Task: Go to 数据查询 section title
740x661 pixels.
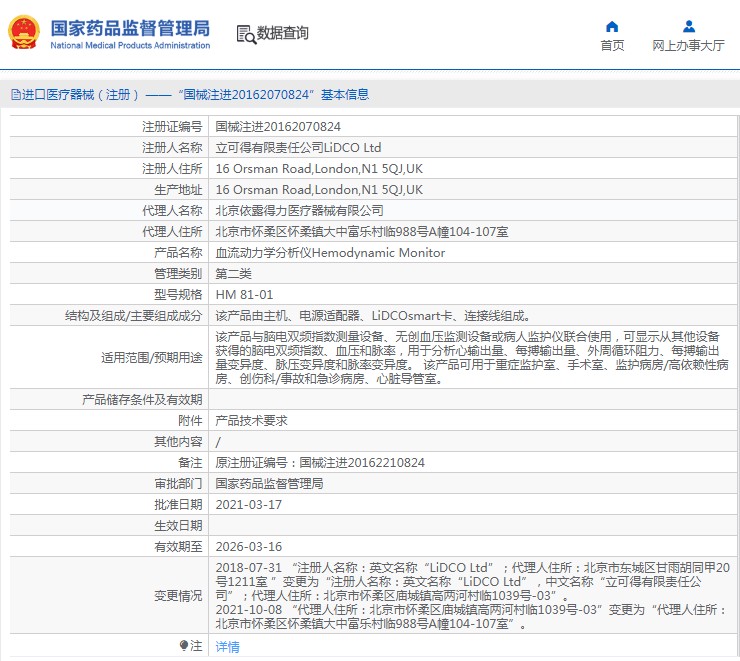Action: tap(283, 33)
